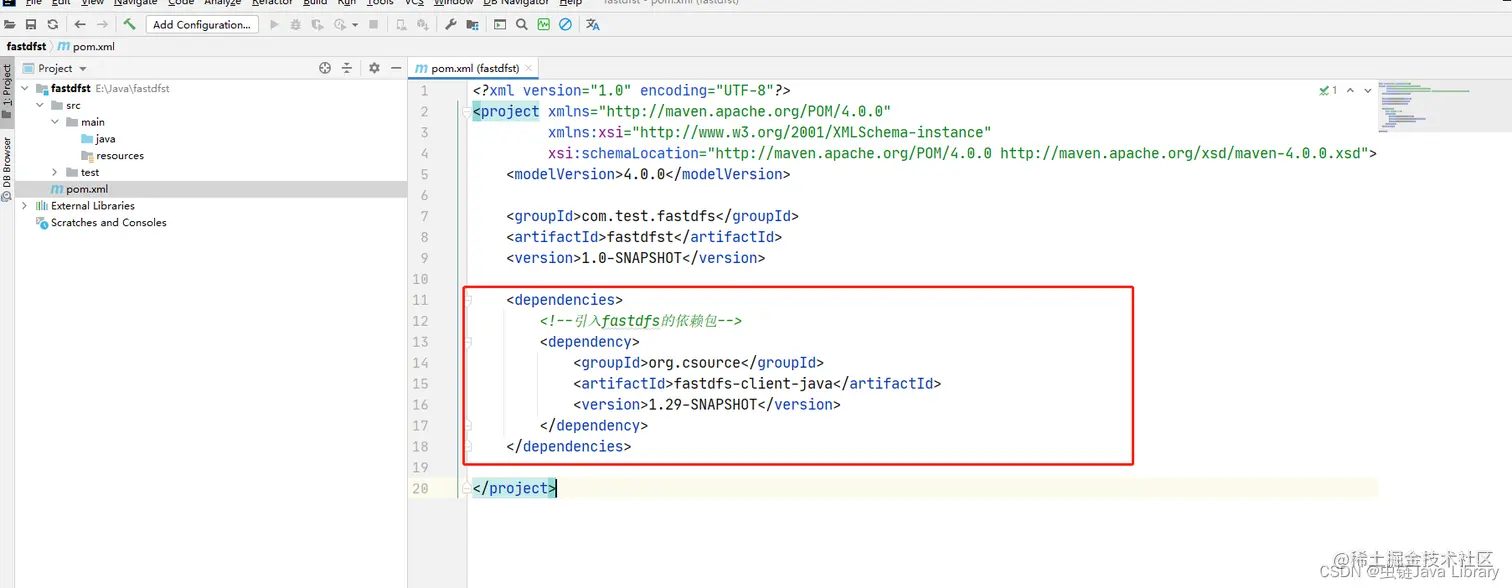Open Project Structure icon next to the wrench
The height and width of the screenshot is (588, 1512).
pyautogui.click(x=471, y=24)
